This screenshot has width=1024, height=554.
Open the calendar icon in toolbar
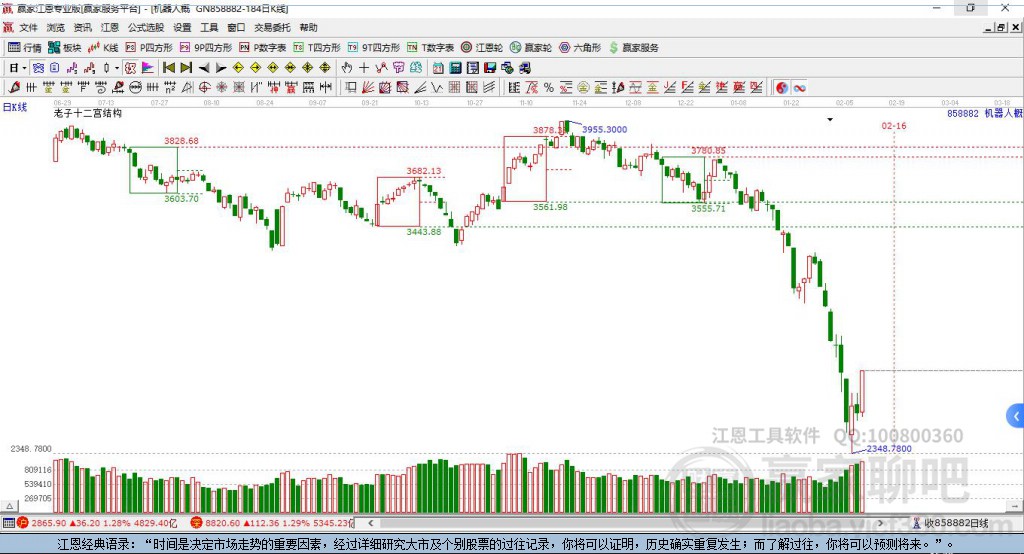click(438, 68)
